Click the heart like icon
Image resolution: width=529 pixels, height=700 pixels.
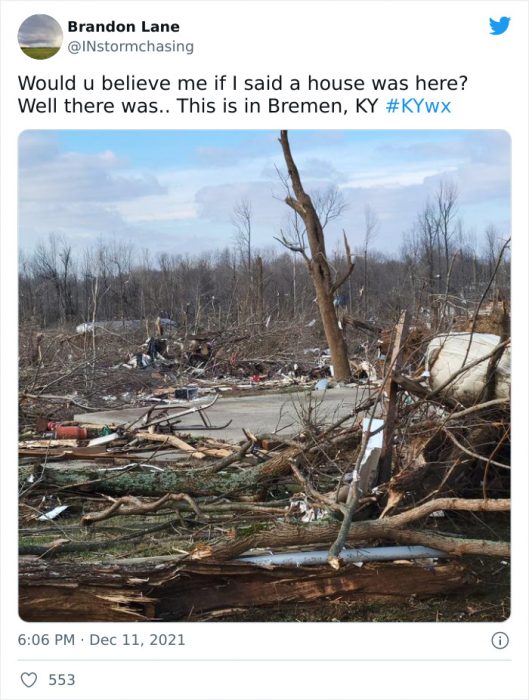tap(29, 680)
